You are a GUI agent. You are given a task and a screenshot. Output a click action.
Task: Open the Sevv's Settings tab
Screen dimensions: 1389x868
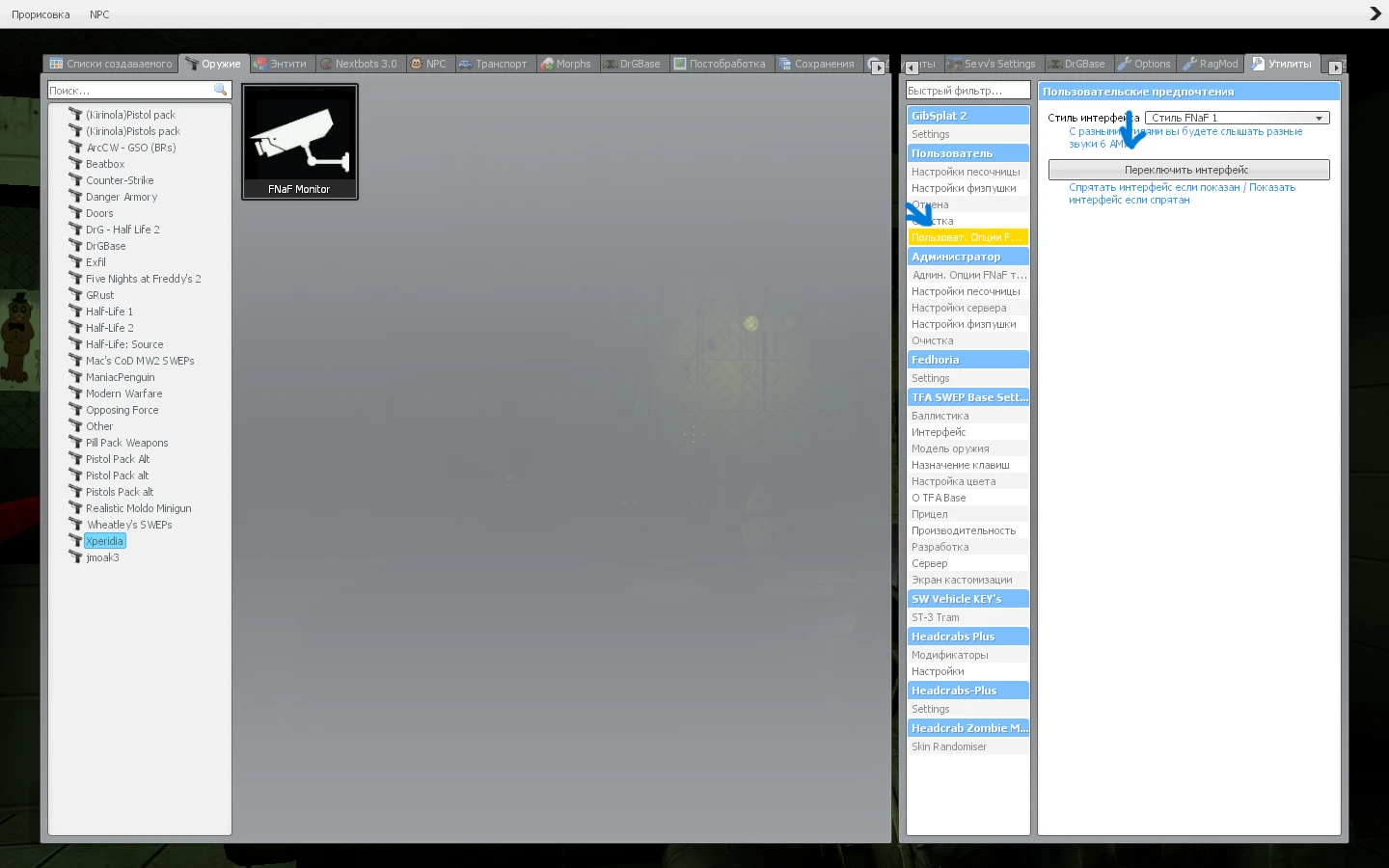(x=992, y=64)
